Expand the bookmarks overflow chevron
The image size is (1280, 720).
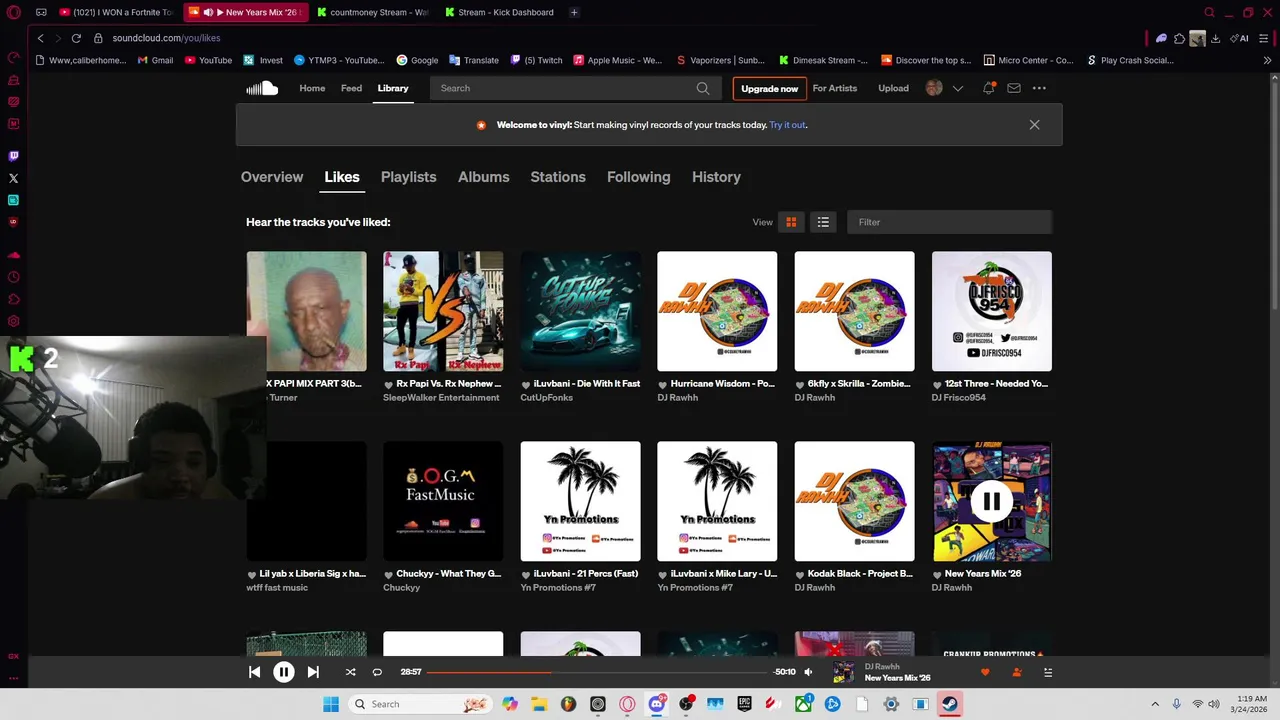(1268, 60)
